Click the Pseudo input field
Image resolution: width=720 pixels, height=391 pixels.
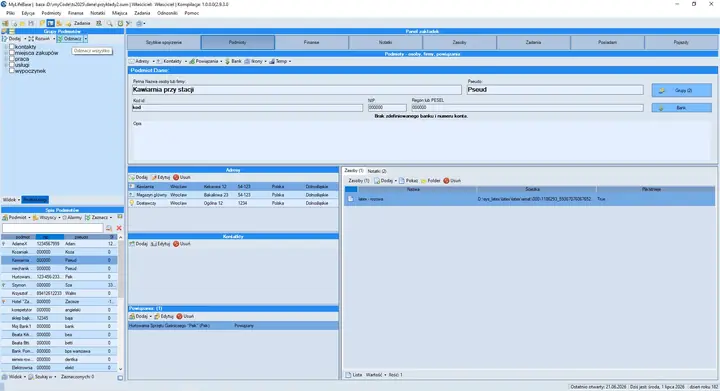555,90
